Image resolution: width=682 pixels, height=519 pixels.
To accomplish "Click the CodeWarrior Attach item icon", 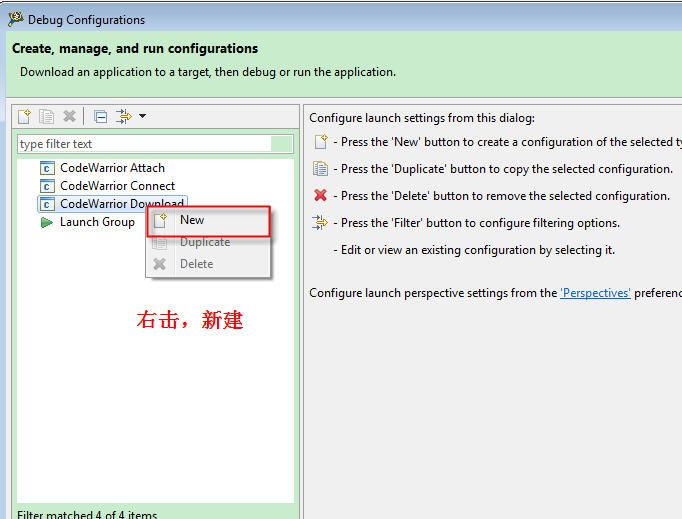I will click(x=47, y=168).
